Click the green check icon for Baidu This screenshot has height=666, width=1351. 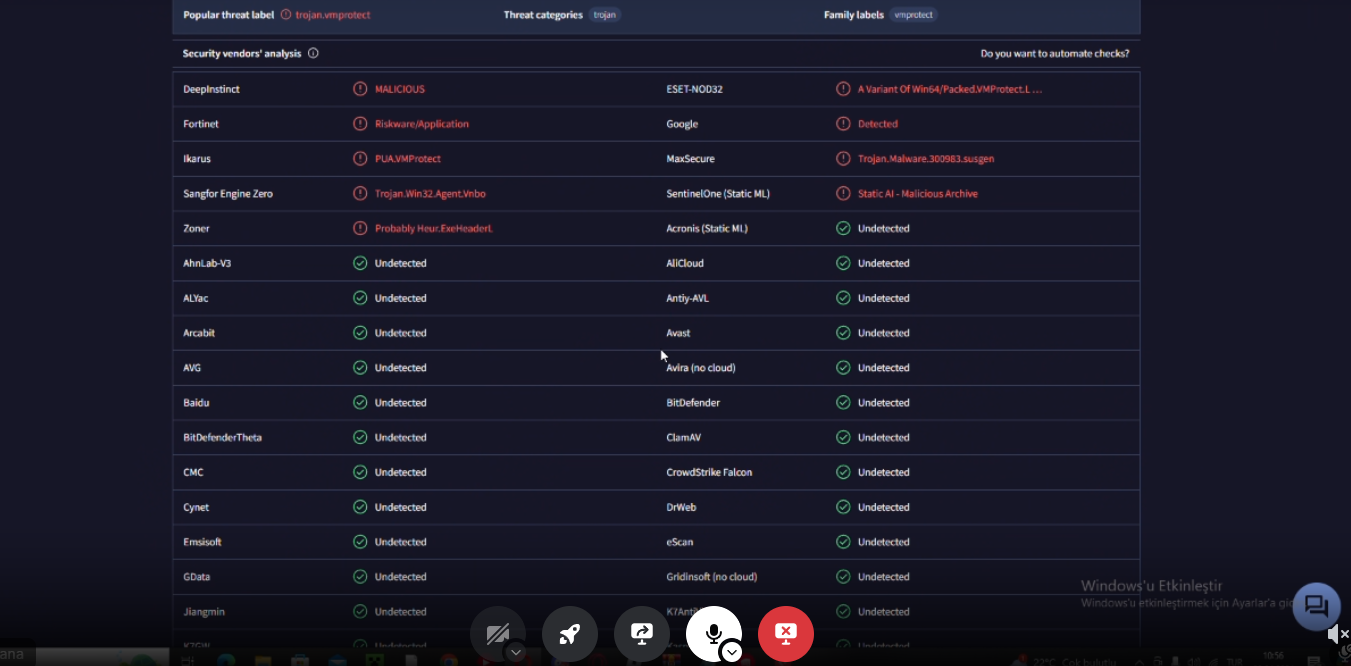pos(360,403)
